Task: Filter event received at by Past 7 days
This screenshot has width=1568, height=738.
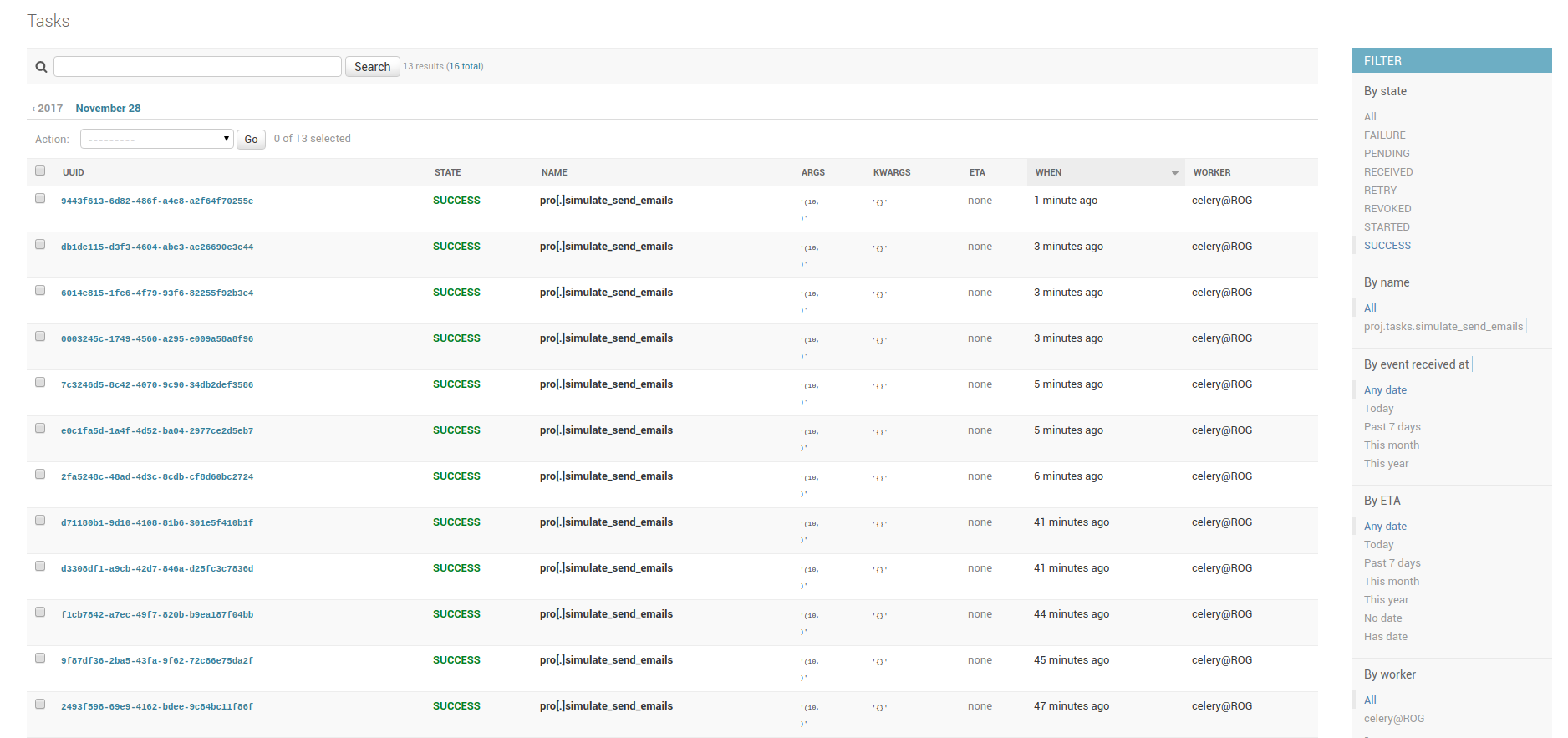Action: [1392, 427]
